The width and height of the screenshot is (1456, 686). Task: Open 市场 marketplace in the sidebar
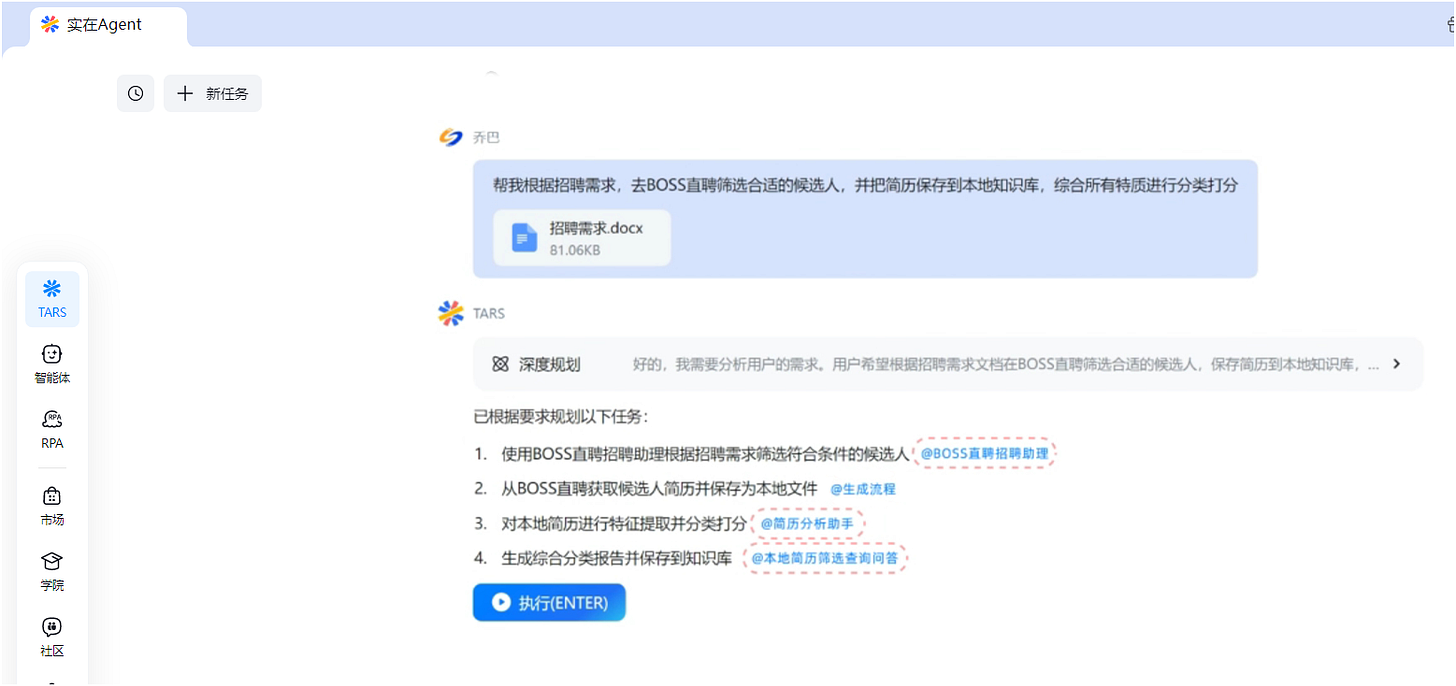tap(52, 506)
